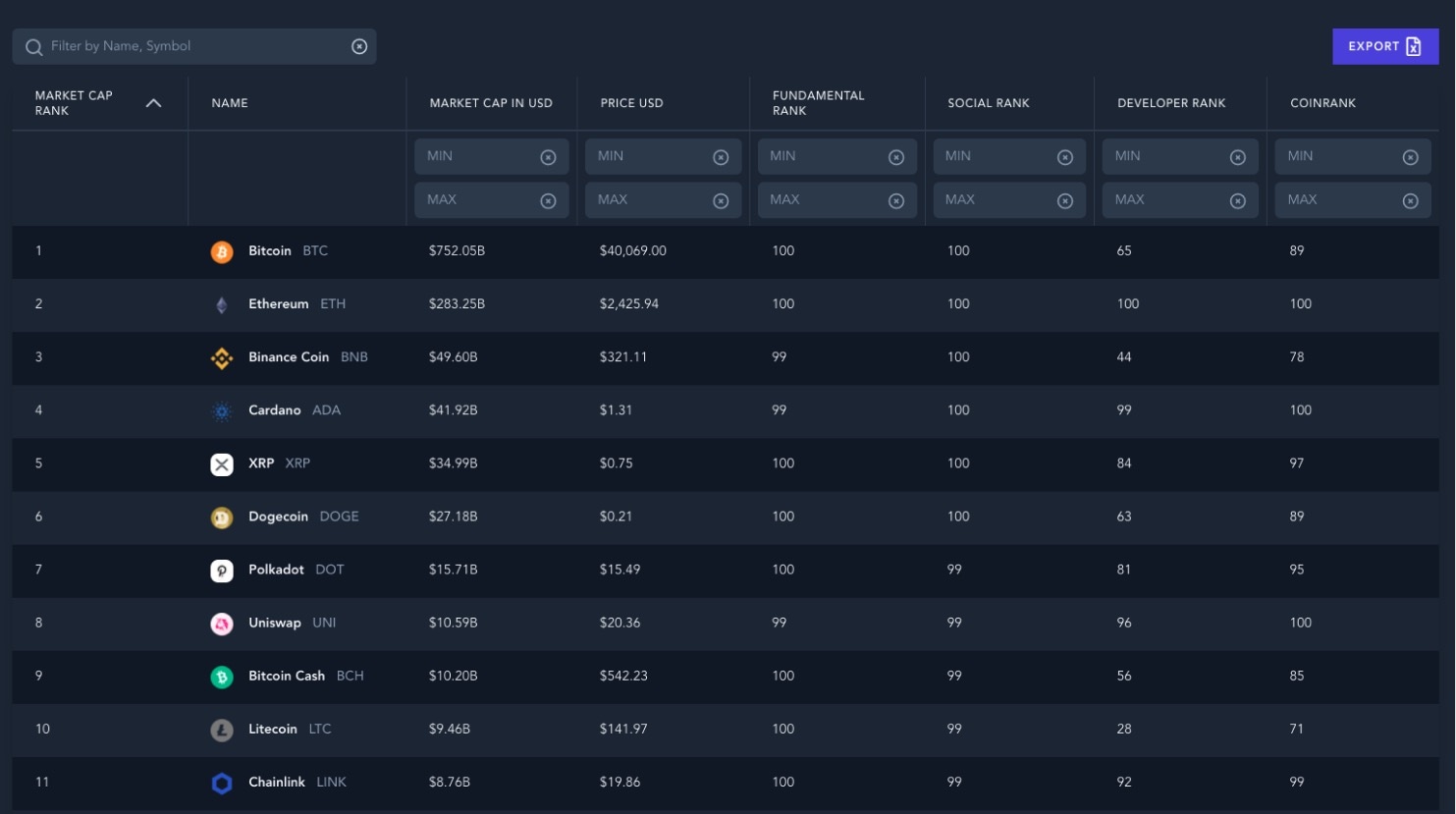Click the search magnifier icon in filter box
Viewport: 1456px width, 814px height.
click(33, 47)
